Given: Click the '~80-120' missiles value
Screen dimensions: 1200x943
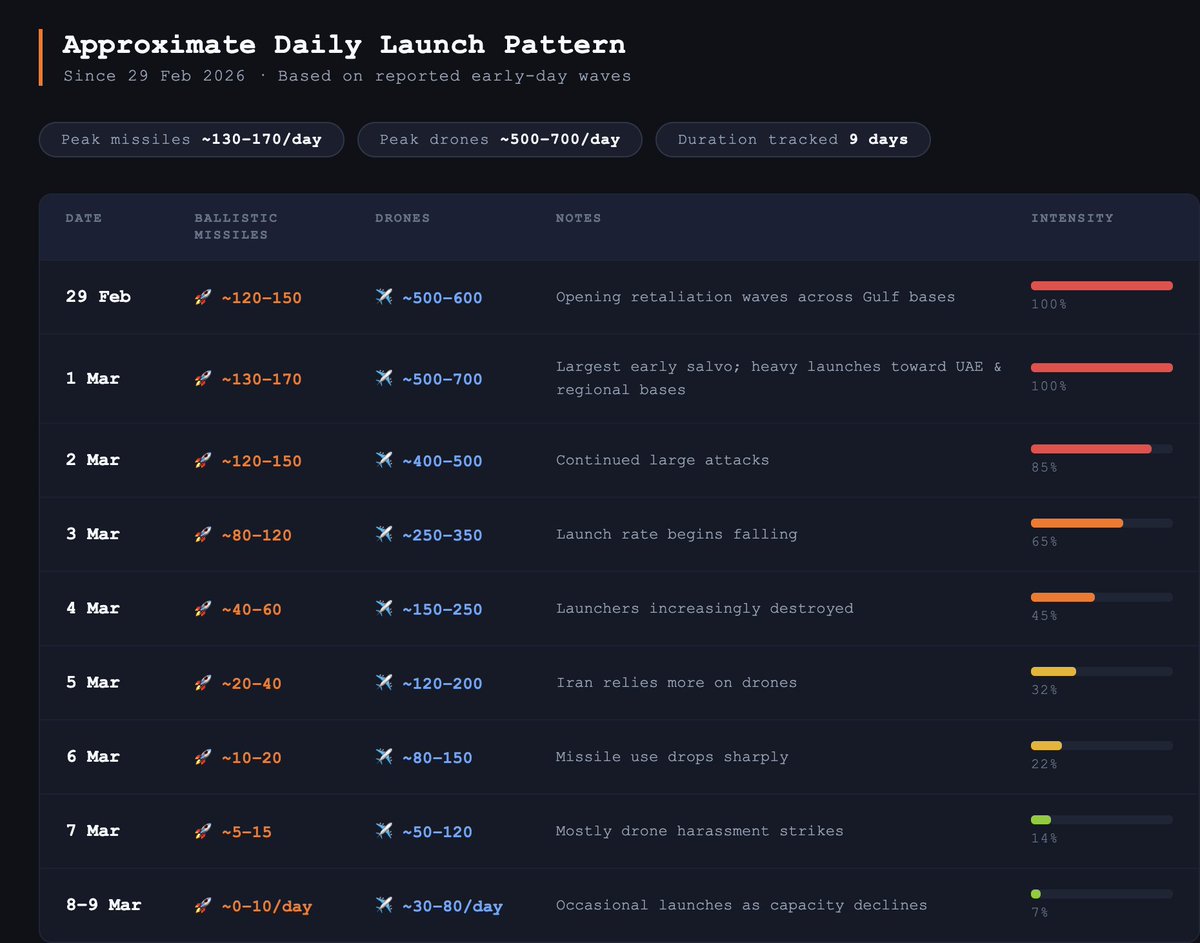Looking at the screenshot, I should (256, 536).
